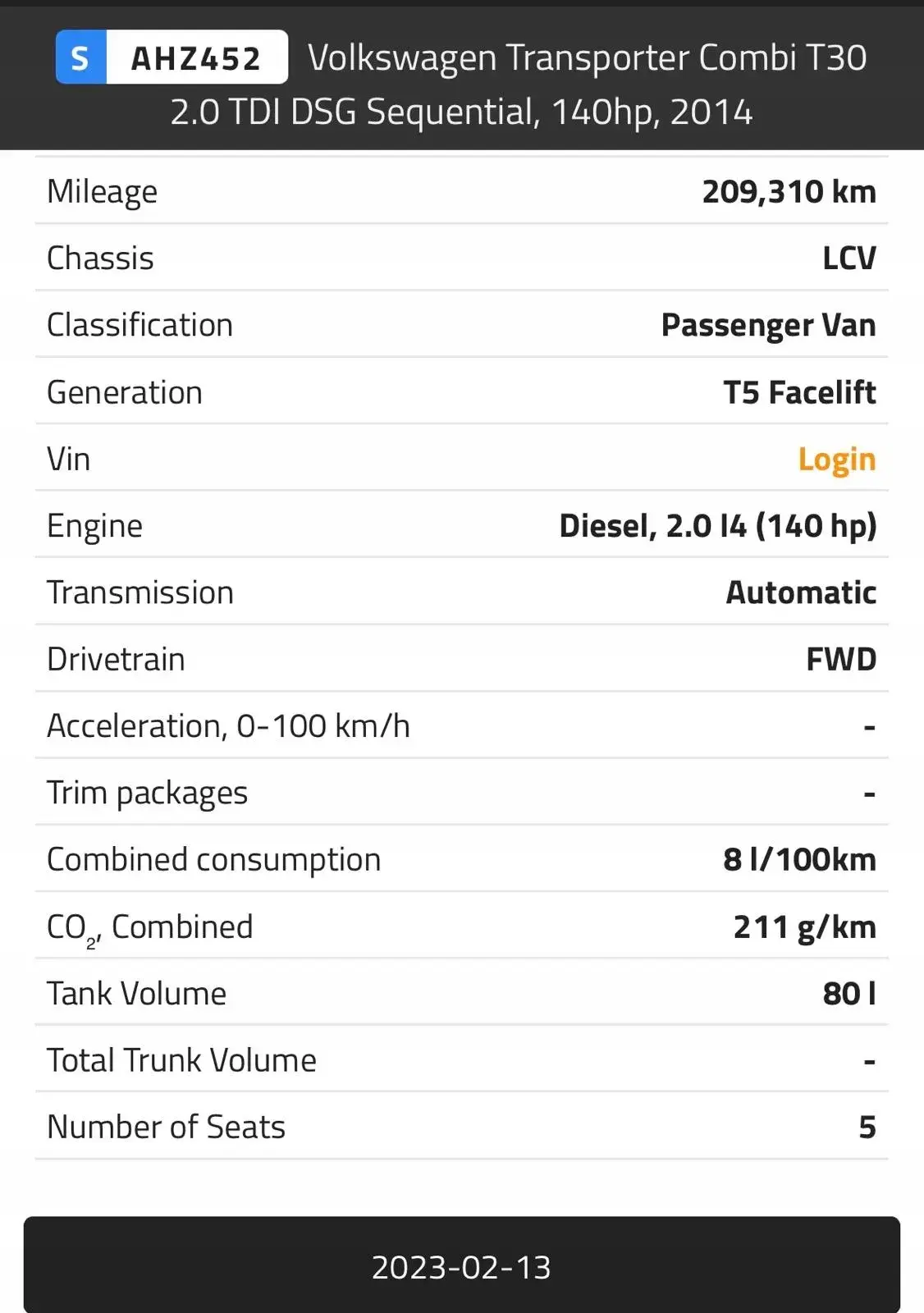The height and width of the screenshot is (1313, 924).
Task: Click the Trim packages label
Action: click(x=148, y=794)
